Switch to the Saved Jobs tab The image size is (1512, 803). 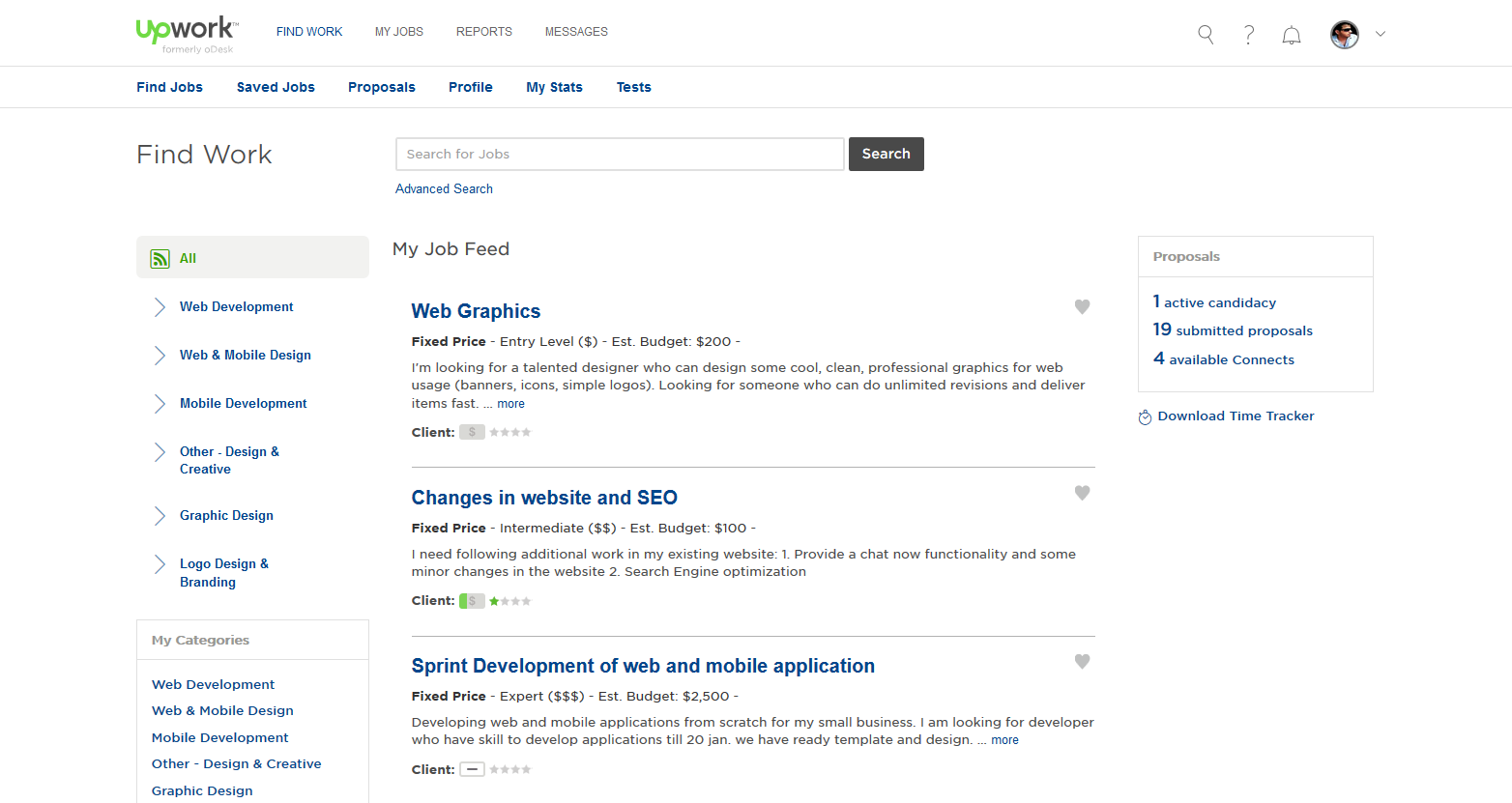(x=276, y=87)
